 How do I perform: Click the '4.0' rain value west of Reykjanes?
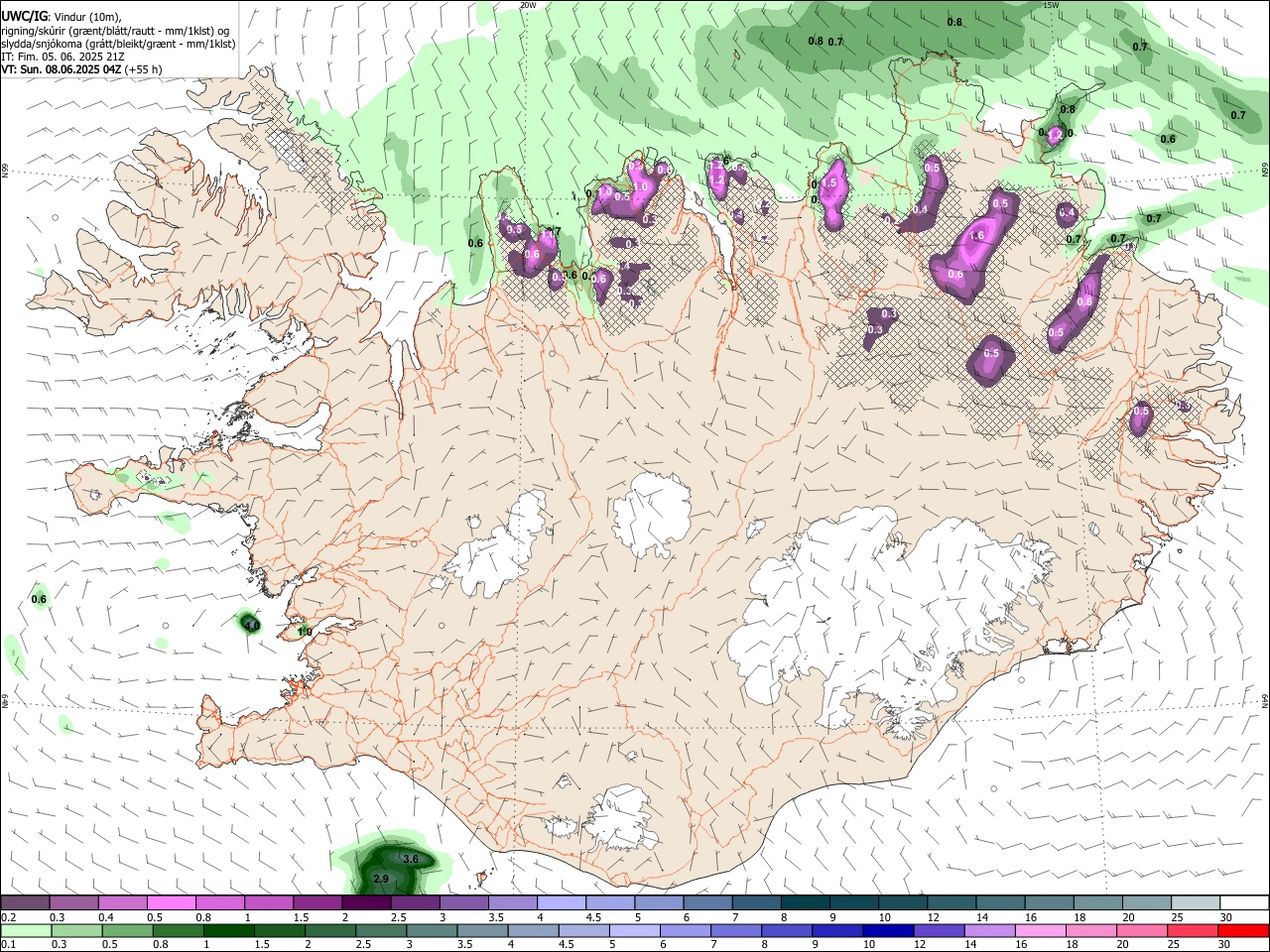(x=252, y=626)
